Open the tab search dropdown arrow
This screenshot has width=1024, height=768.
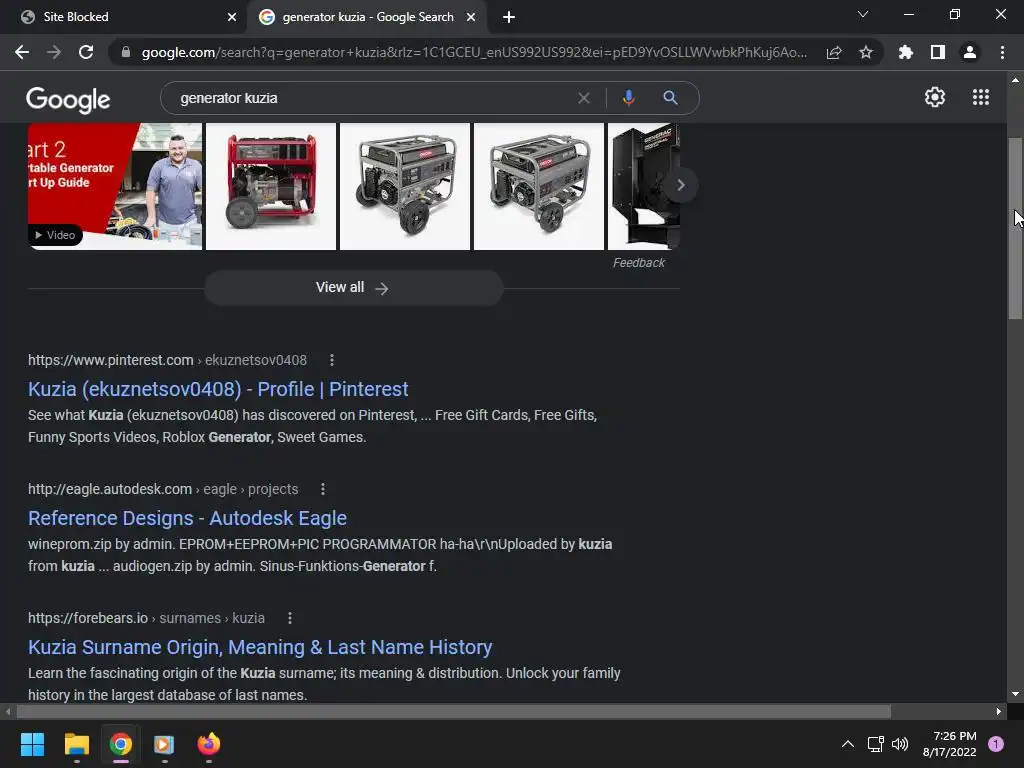(863, 14)
